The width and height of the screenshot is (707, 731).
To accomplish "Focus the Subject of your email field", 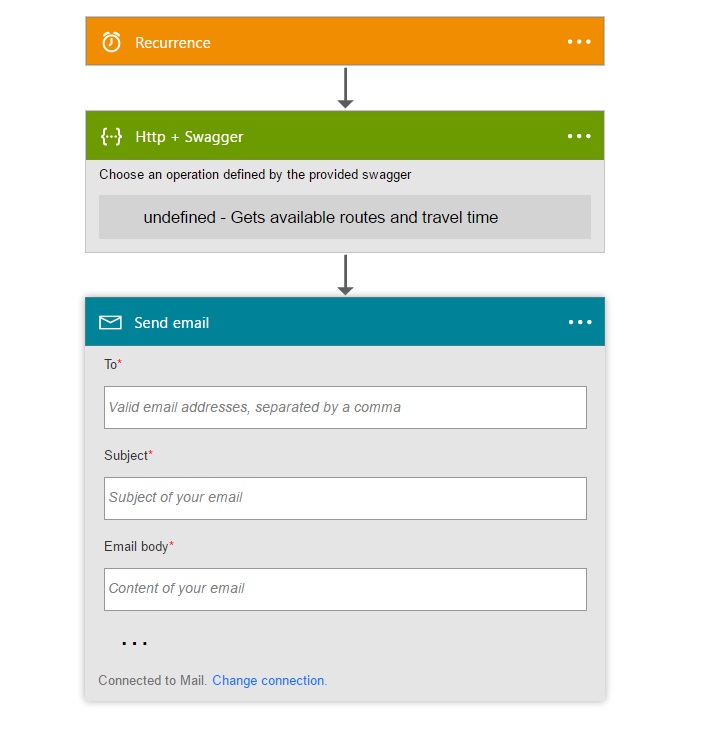I will (x=345, y=498).
